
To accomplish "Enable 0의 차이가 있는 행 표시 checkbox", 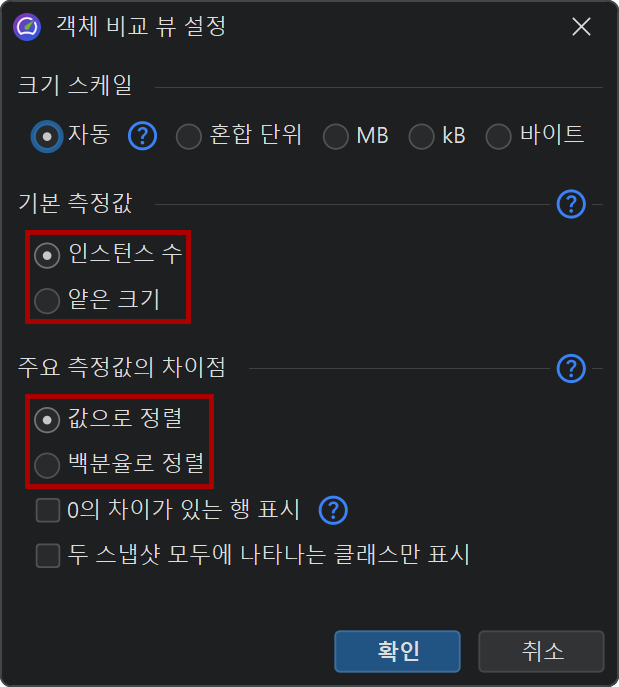I will point(48,511).
